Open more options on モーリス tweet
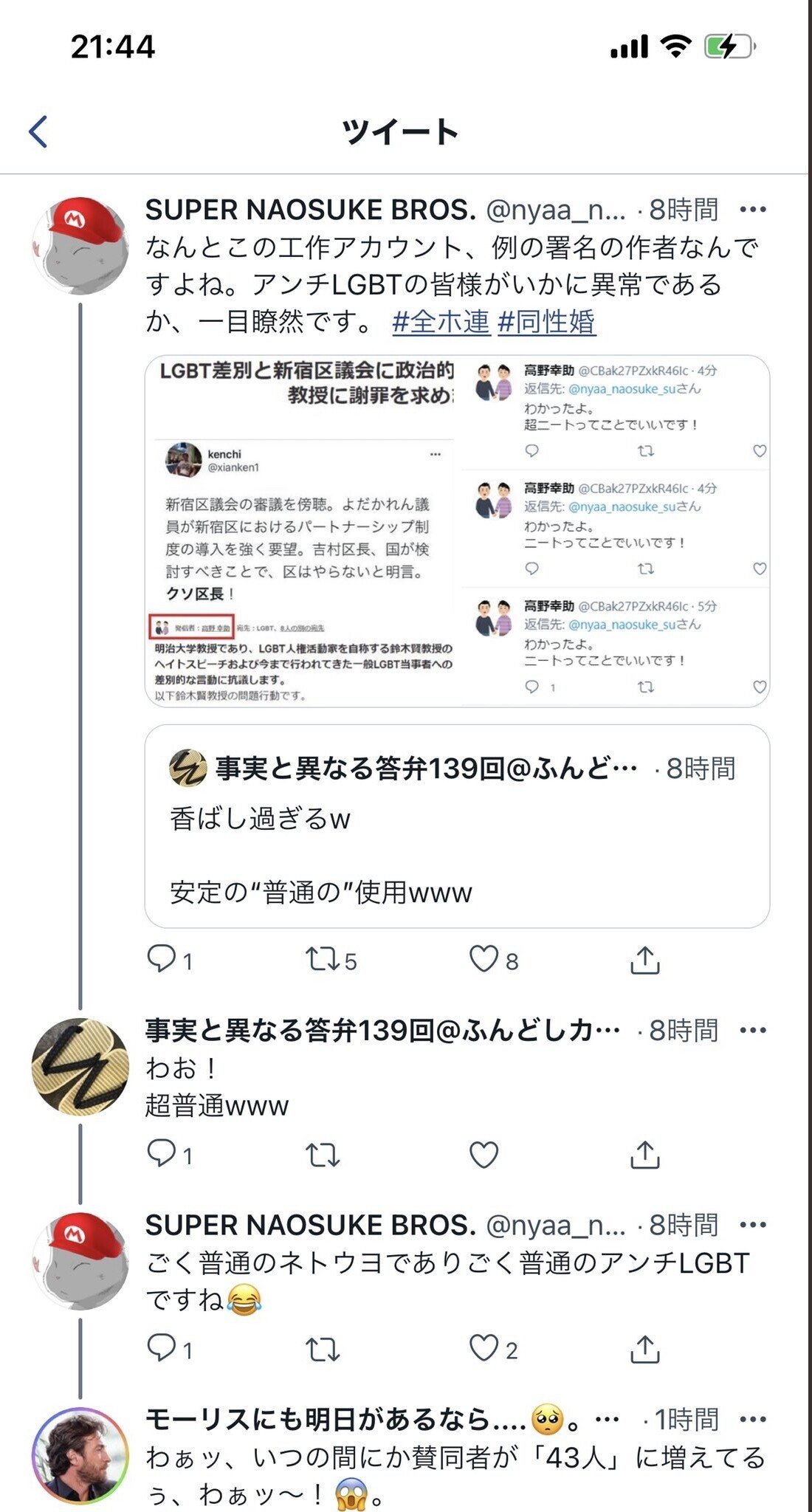This screenshot has width=812, height=1512. coord(753,1419)
